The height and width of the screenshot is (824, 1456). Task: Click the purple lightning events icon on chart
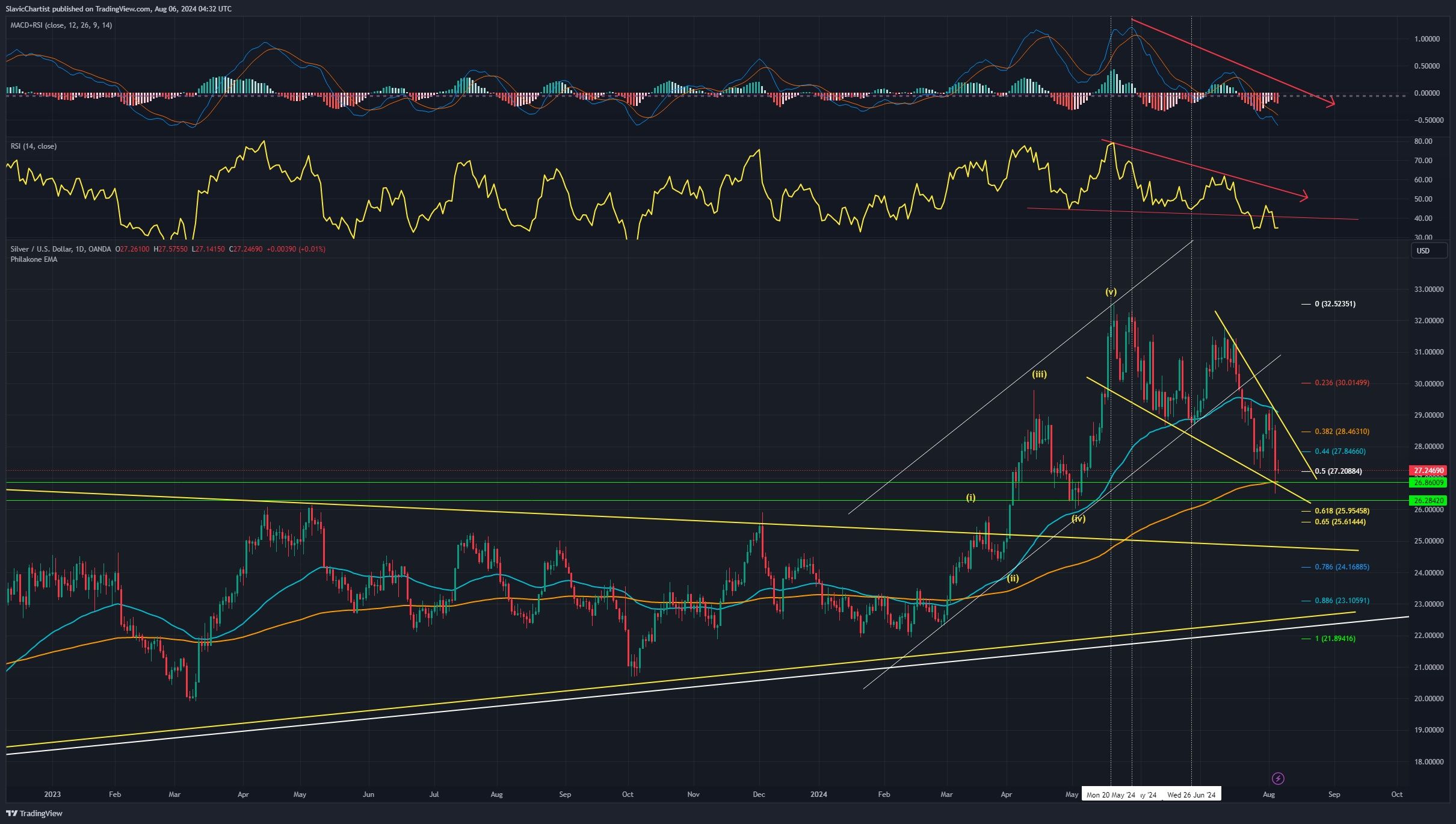(x=1277, y=778)
